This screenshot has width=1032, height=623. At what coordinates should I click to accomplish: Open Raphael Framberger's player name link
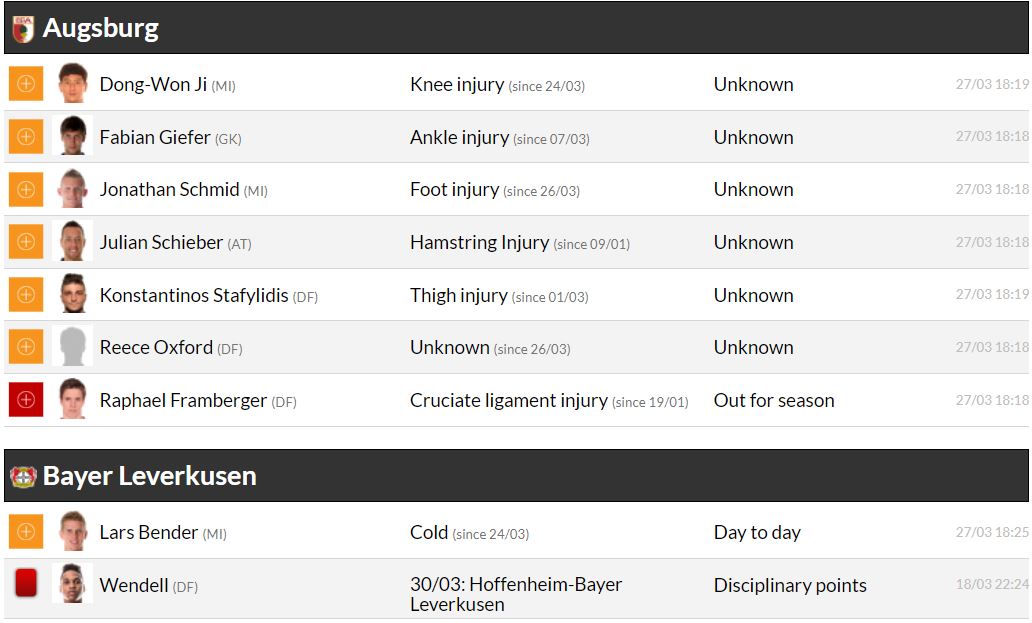pyautogui.click(x=183, y=401)
